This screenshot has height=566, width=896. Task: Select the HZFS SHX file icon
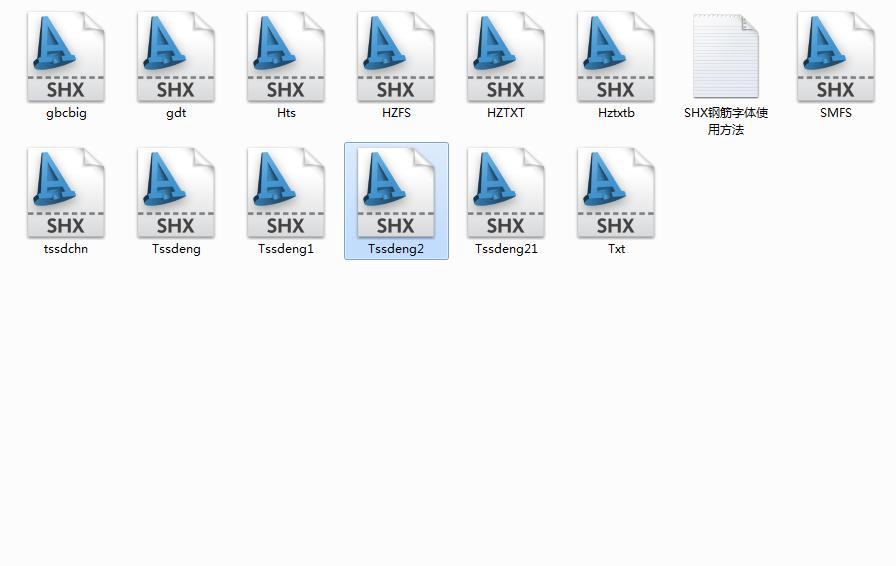[396, 57]
